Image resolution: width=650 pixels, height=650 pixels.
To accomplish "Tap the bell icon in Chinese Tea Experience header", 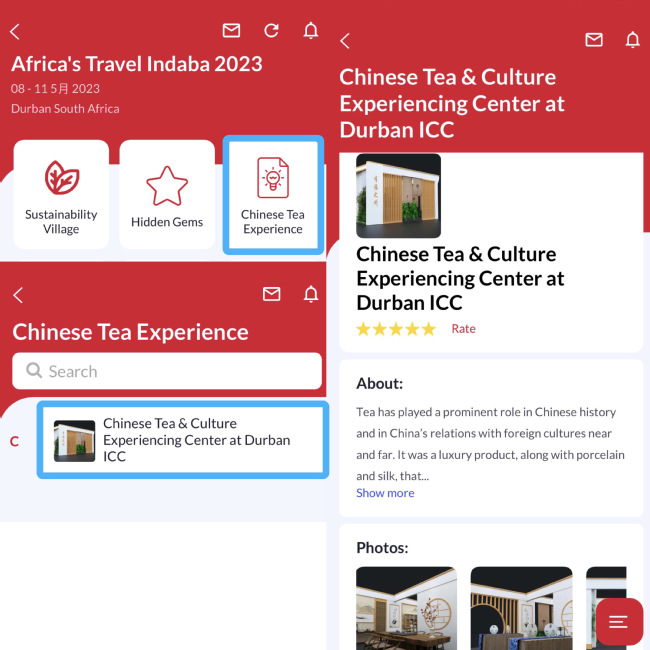I will click(311, 294).
